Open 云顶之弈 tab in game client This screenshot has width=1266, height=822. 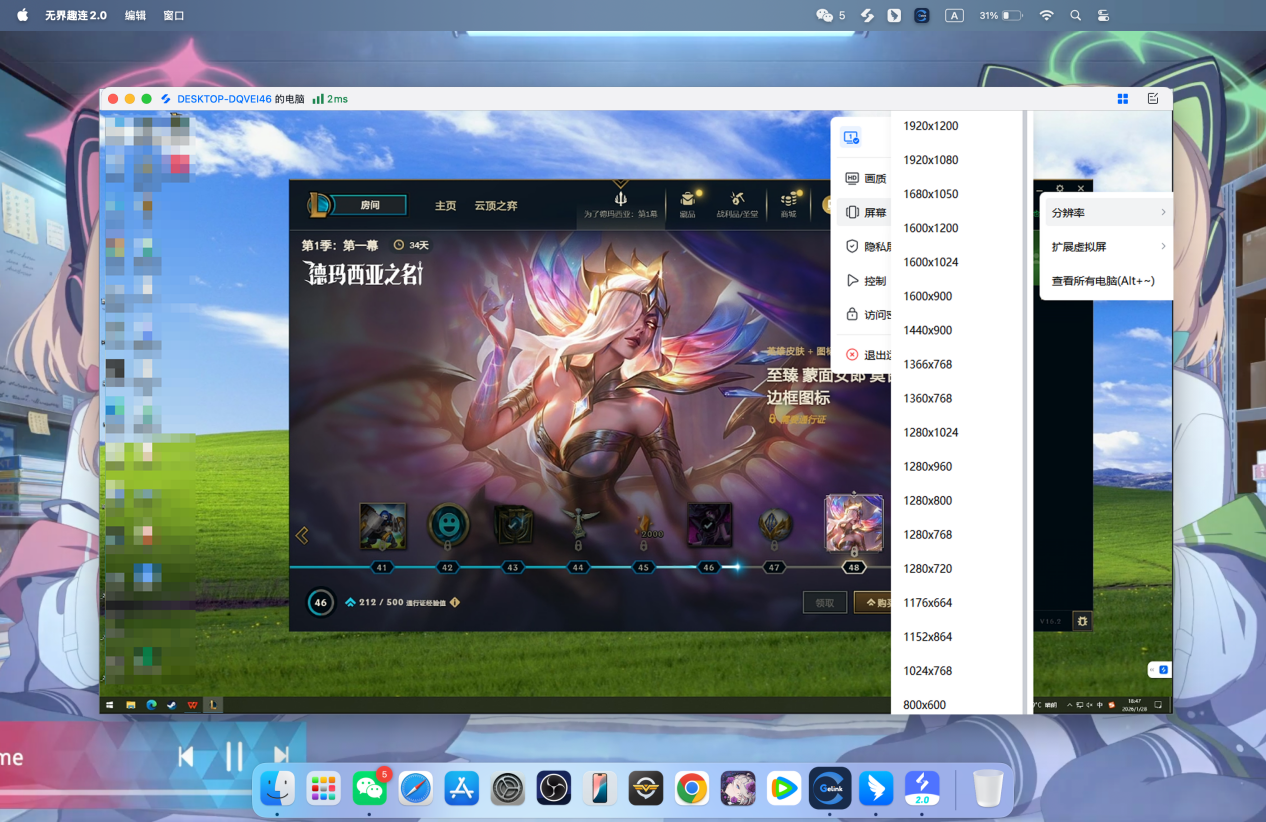496,205
